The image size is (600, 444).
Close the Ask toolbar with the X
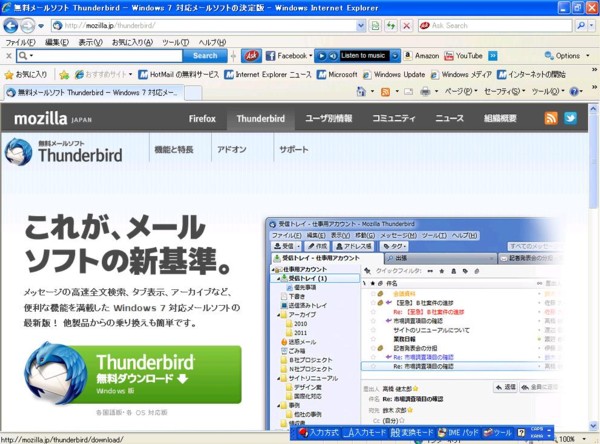(x=9, y=56)
